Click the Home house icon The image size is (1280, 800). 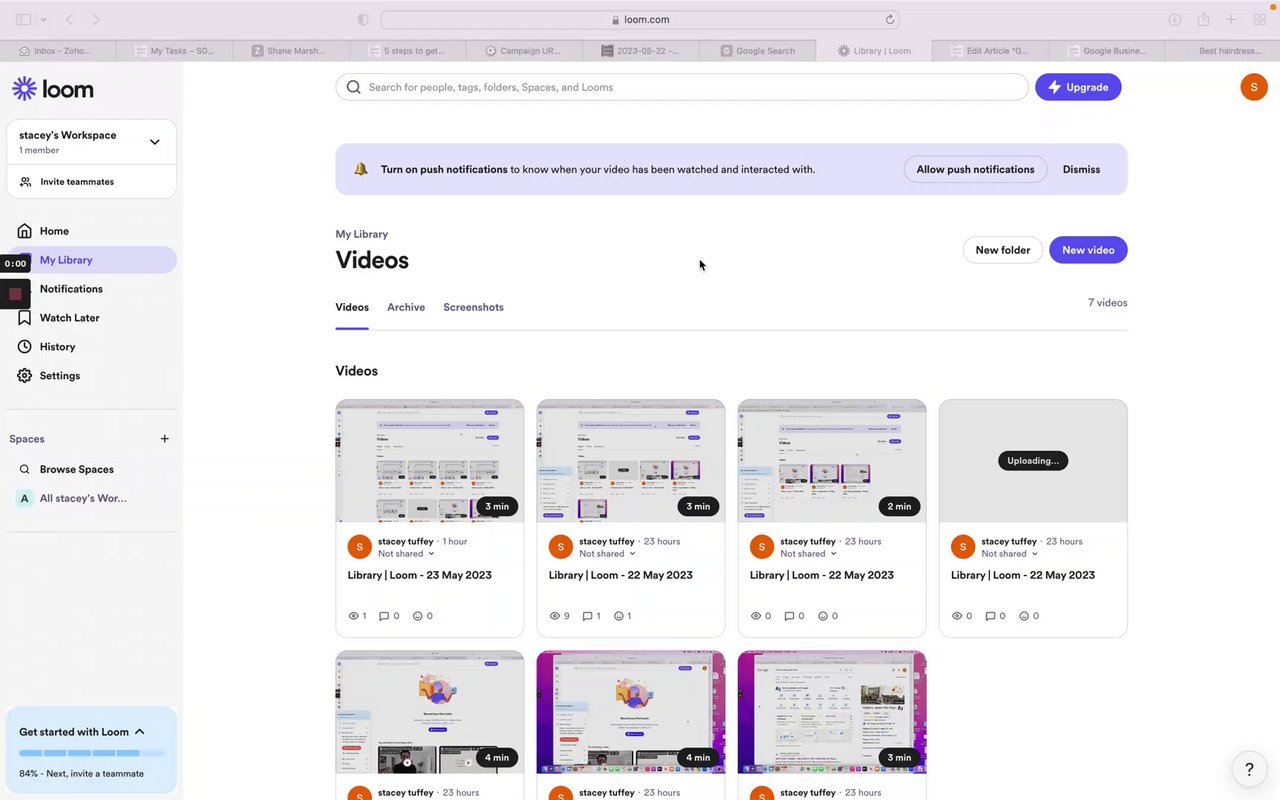25,231
